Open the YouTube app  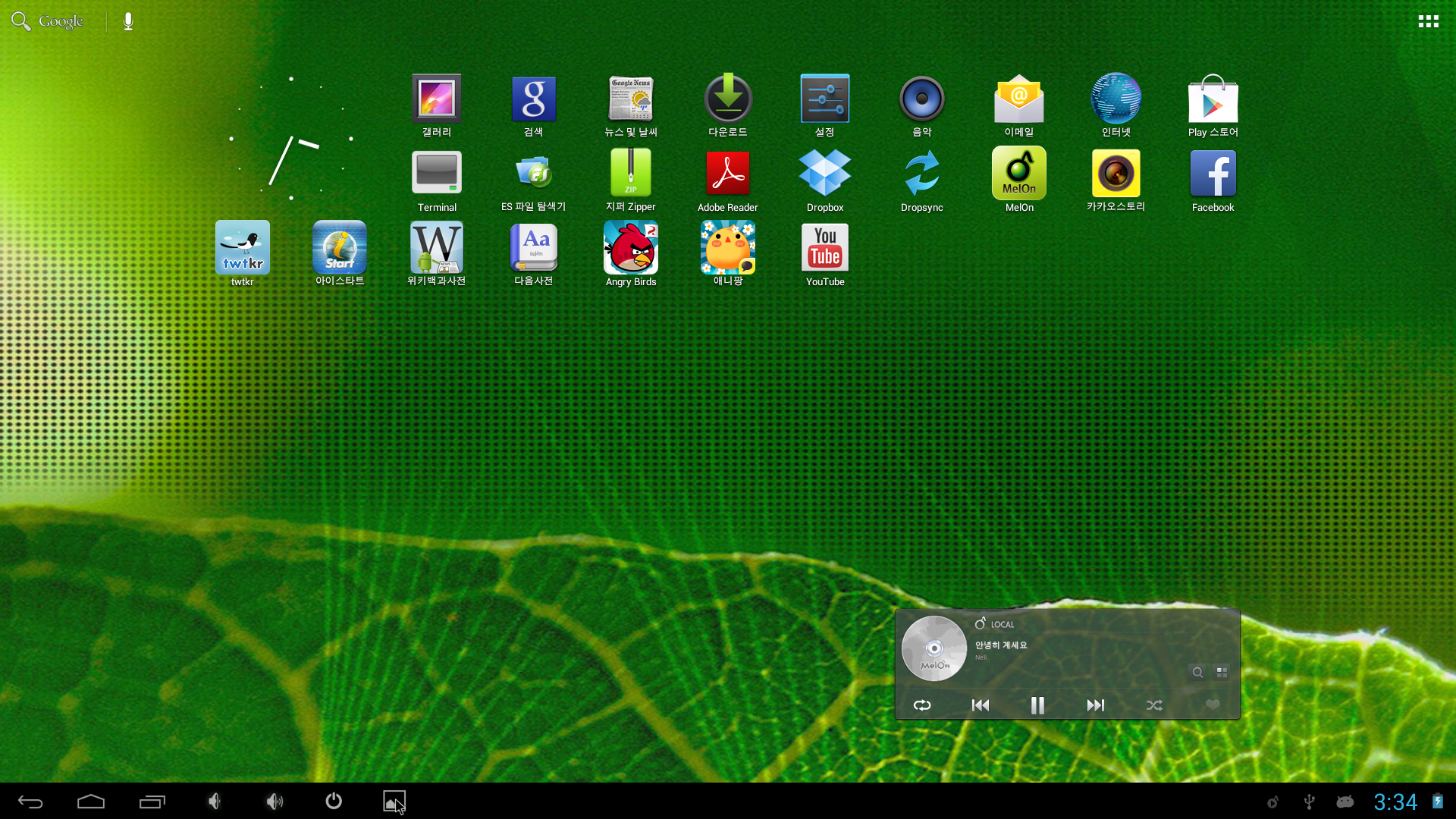click(x=825, y=254)
